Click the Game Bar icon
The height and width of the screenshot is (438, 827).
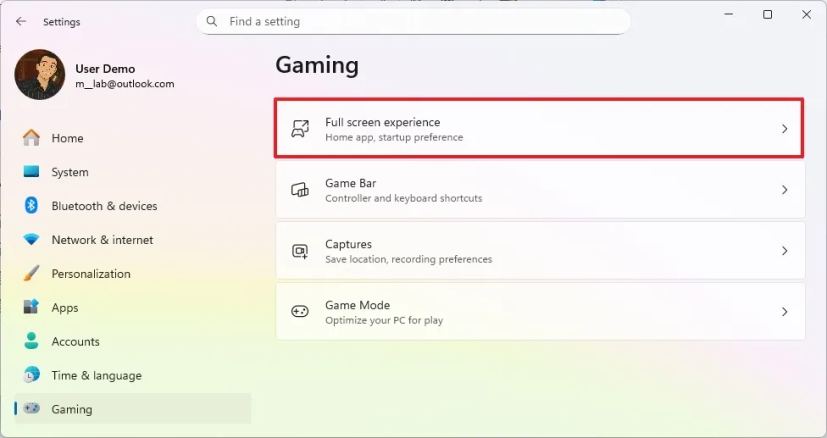coord(300,189)
